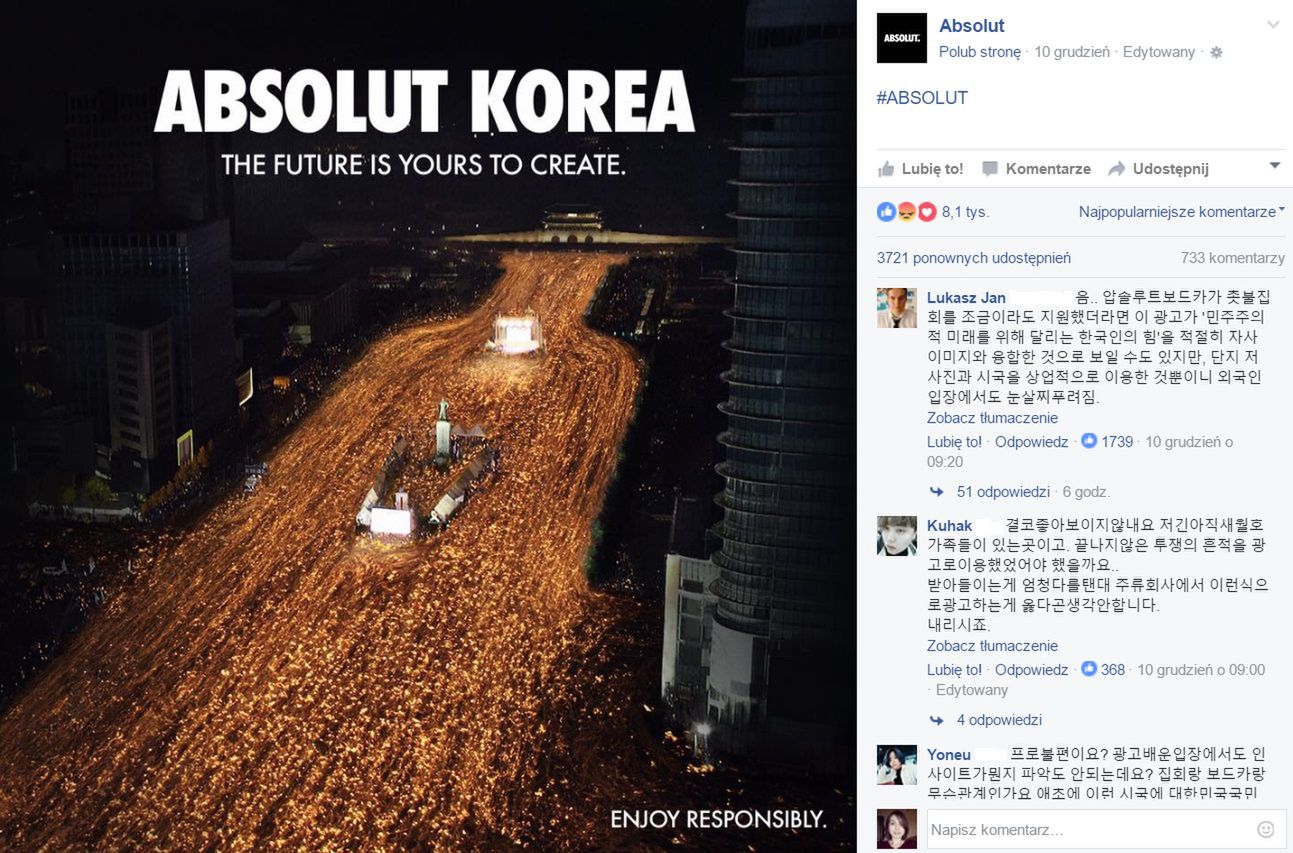Viewport: 1293px width, 853px height.
Task: Click the post privacy gear icon
Action: (1216, 52)
